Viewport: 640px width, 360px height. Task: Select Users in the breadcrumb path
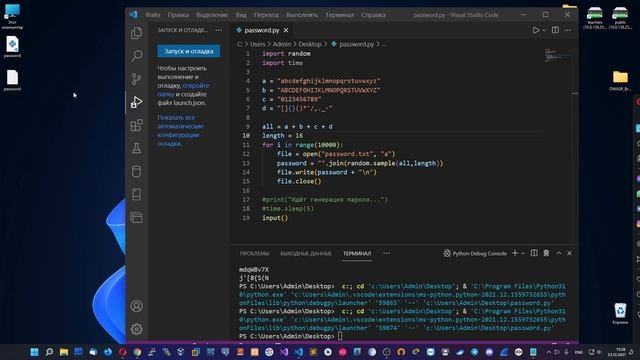257,44
